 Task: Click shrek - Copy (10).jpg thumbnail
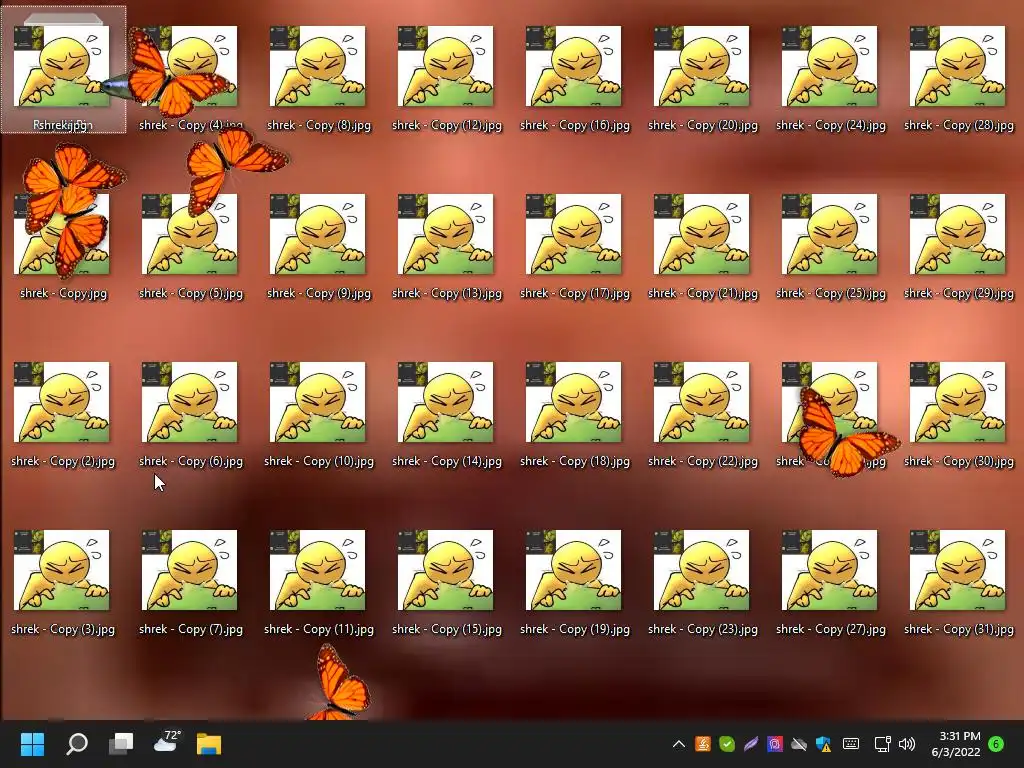click(318, 402)
